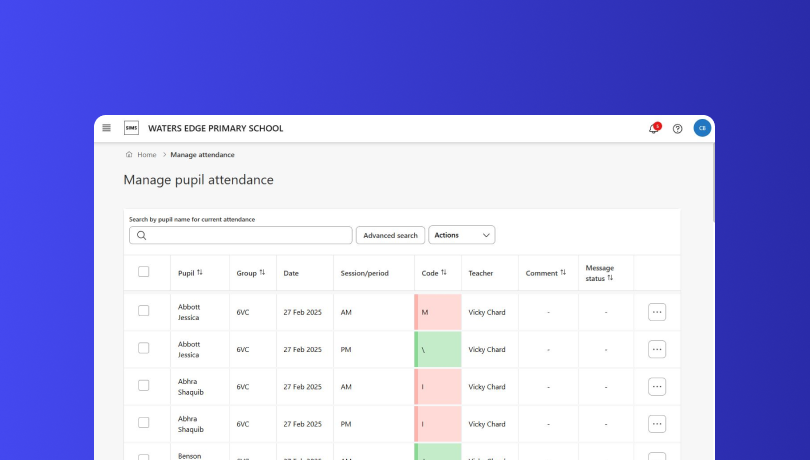Select Abhra Shaquib PM row checkbox
The image size is (810, 460).
144,423
